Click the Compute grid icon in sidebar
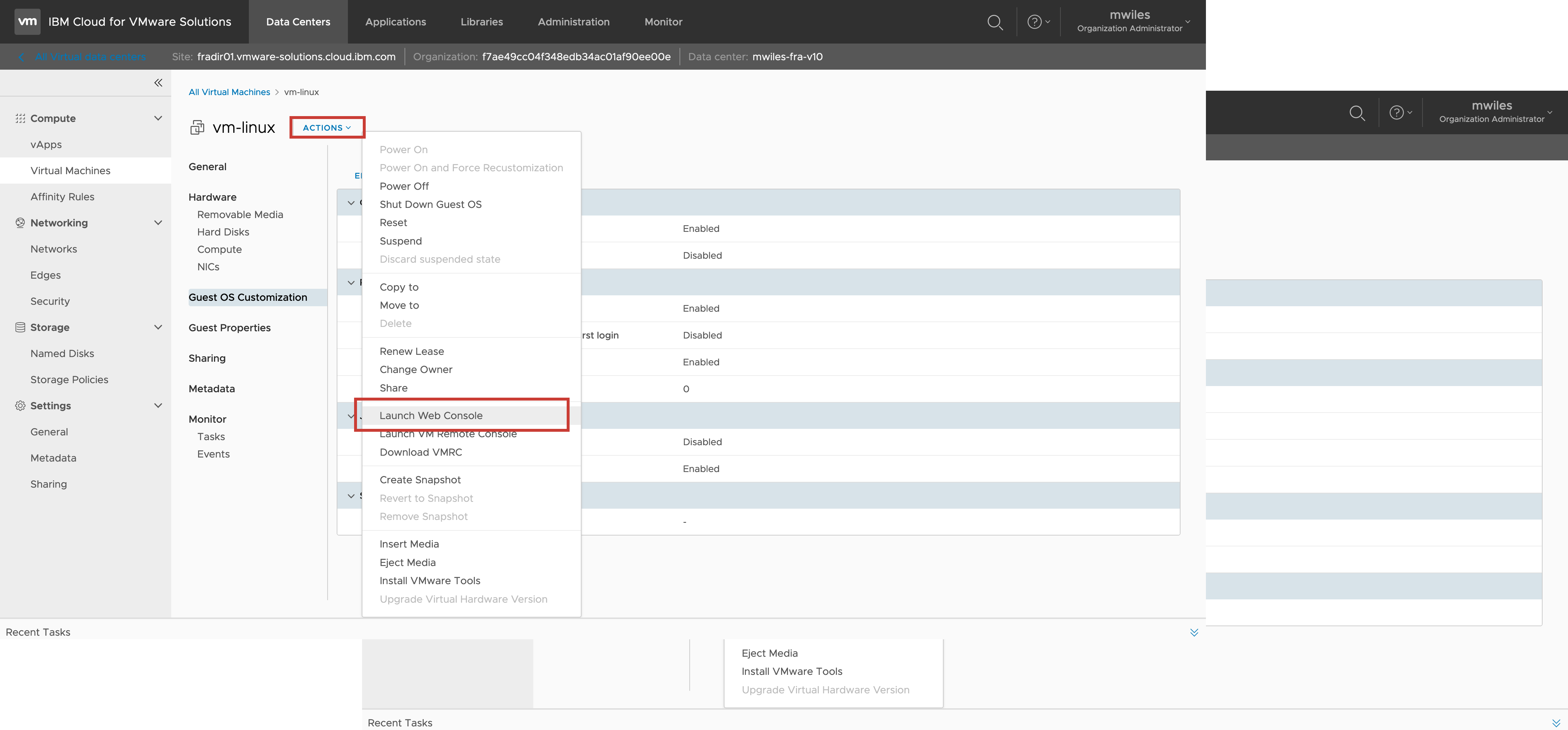The height and width of the screenshot is (730, 1568). click(20, 119)
